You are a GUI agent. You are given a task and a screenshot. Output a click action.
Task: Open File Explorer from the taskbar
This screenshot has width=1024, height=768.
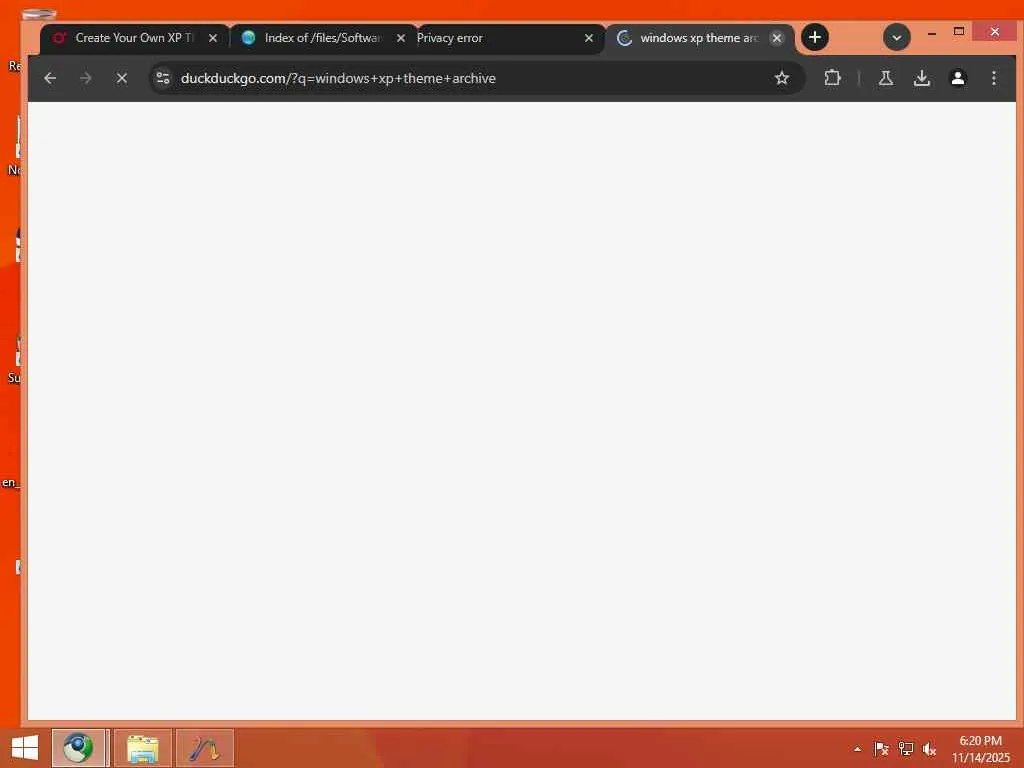coord(142,748)
